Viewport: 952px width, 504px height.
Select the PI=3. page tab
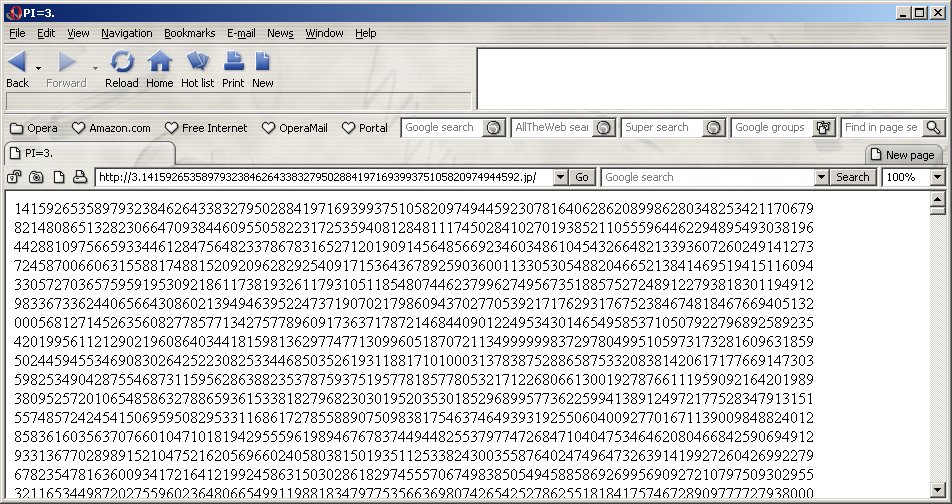coord(90,154)
